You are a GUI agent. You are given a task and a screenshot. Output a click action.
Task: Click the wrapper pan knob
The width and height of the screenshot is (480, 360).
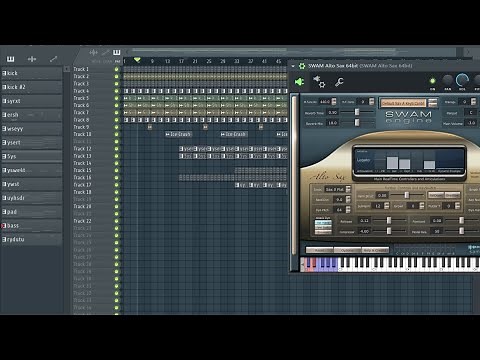[447, 80]
